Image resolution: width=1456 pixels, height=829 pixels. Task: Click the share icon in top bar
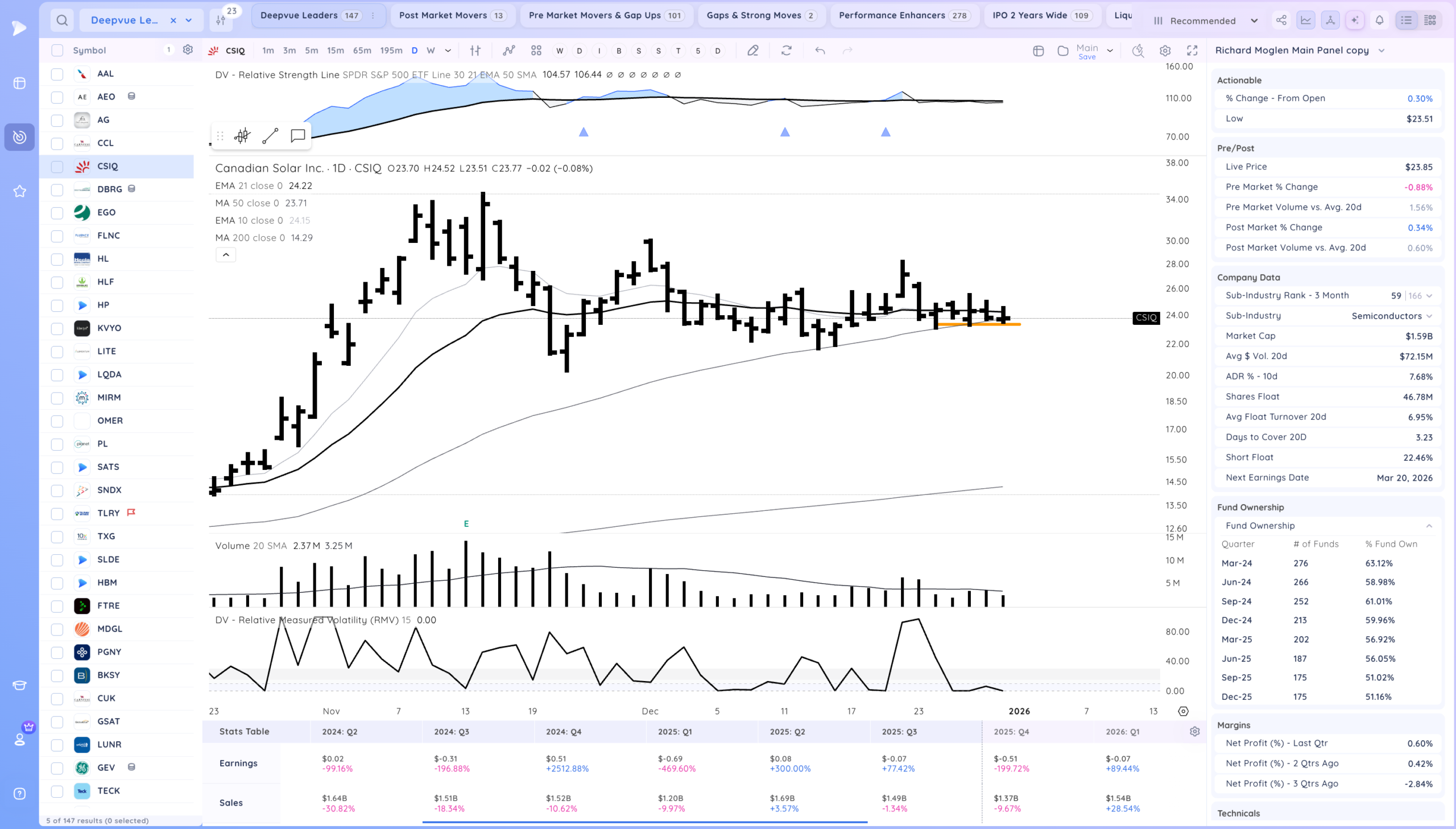[1281, 20]
